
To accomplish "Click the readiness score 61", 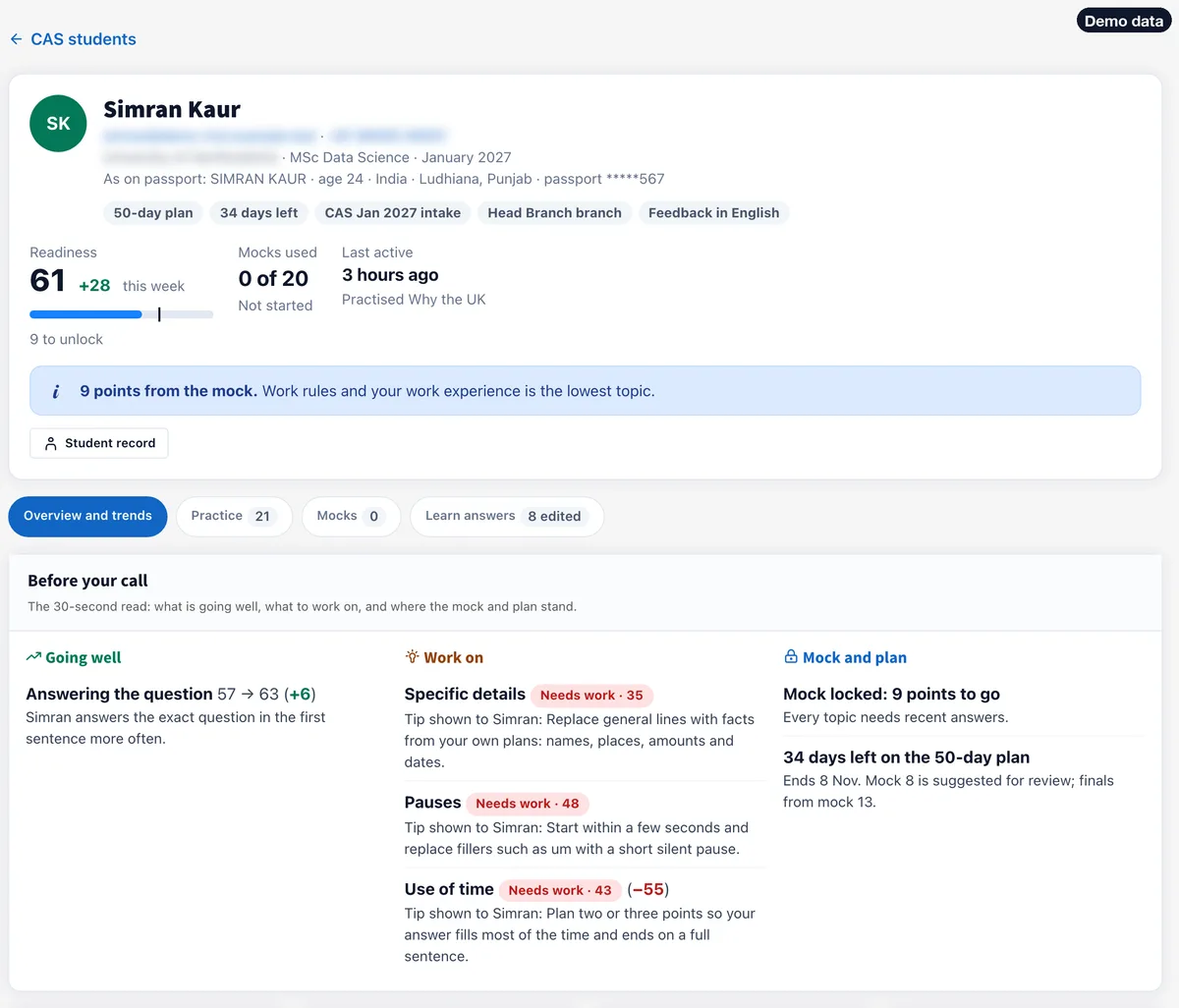I will (47, 281).
